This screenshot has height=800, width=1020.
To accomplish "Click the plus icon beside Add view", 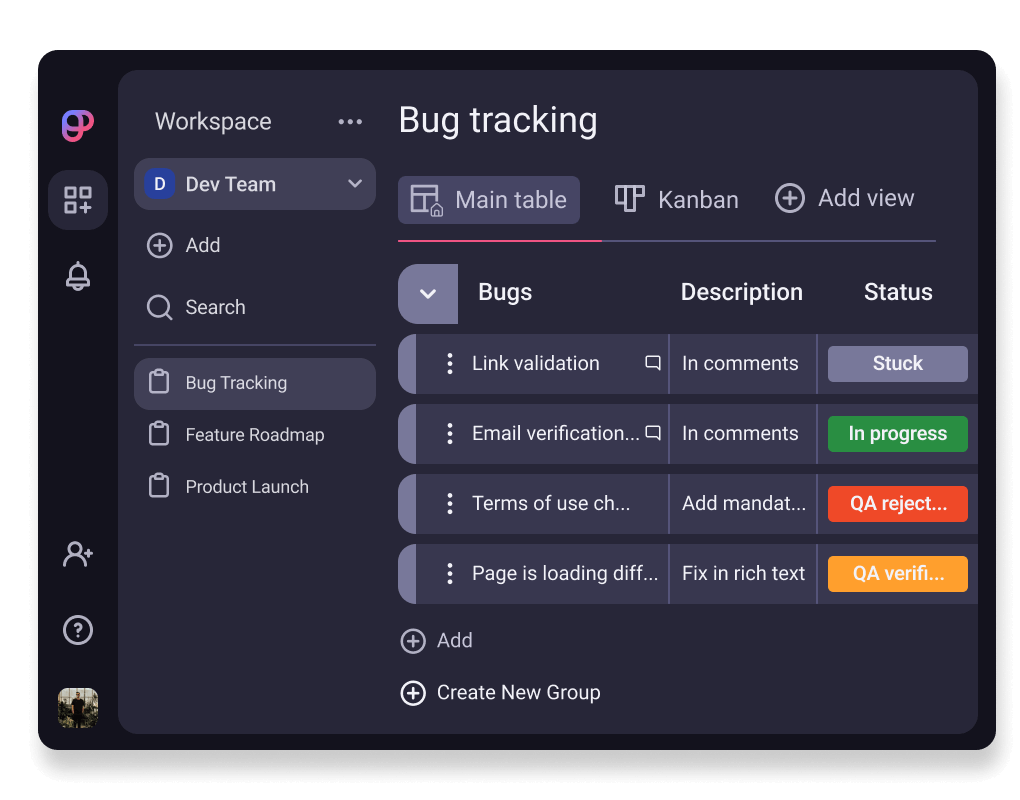I will 789,198.
